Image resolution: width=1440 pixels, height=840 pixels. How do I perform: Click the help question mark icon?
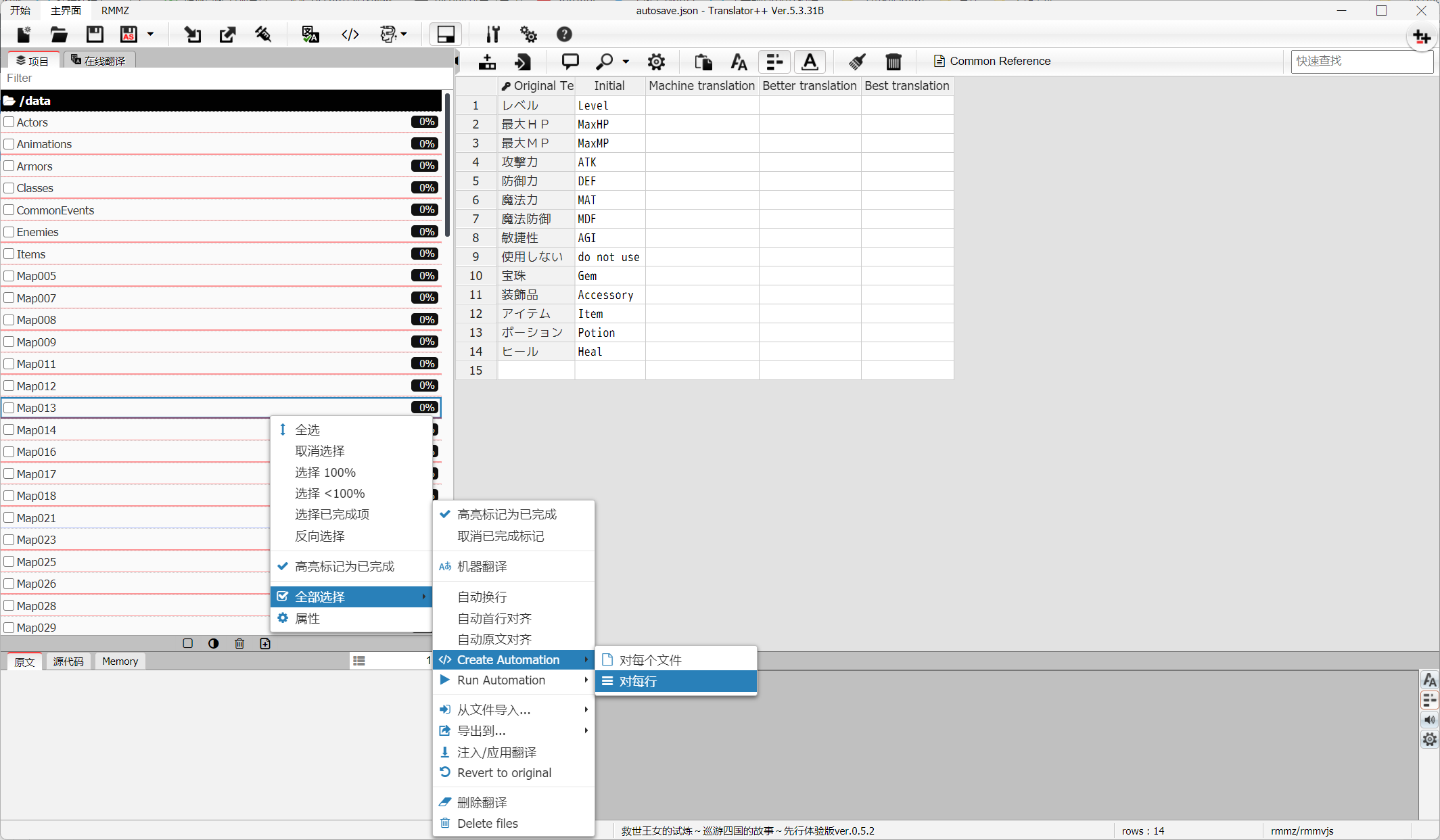pos(564,34)
